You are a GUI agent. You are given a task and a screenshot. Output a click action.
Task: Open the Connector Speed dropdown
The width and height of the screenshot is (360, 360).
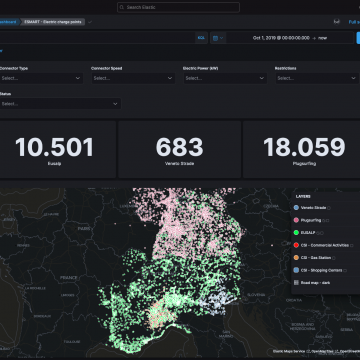(x=133, y=78)
